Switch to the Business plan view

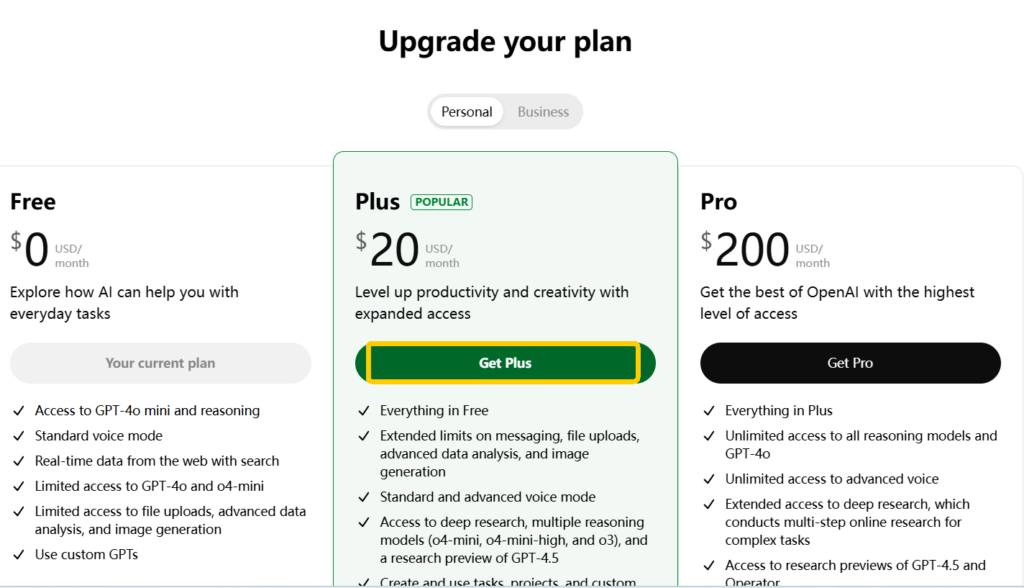(x=543, y=111)
